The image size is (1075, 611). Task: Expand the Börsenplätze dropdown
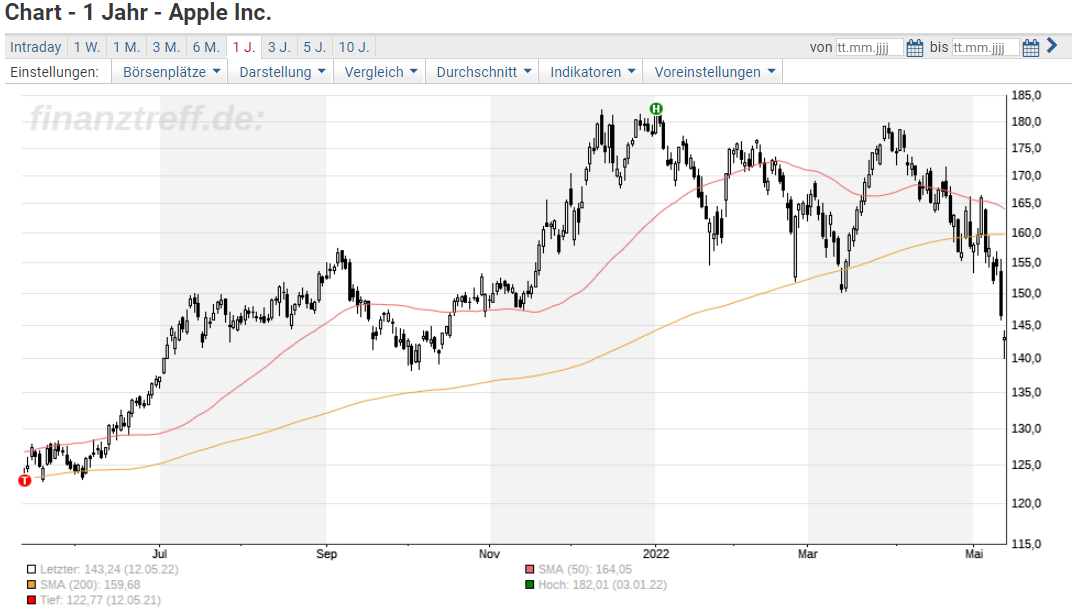[x=171, y=72]
